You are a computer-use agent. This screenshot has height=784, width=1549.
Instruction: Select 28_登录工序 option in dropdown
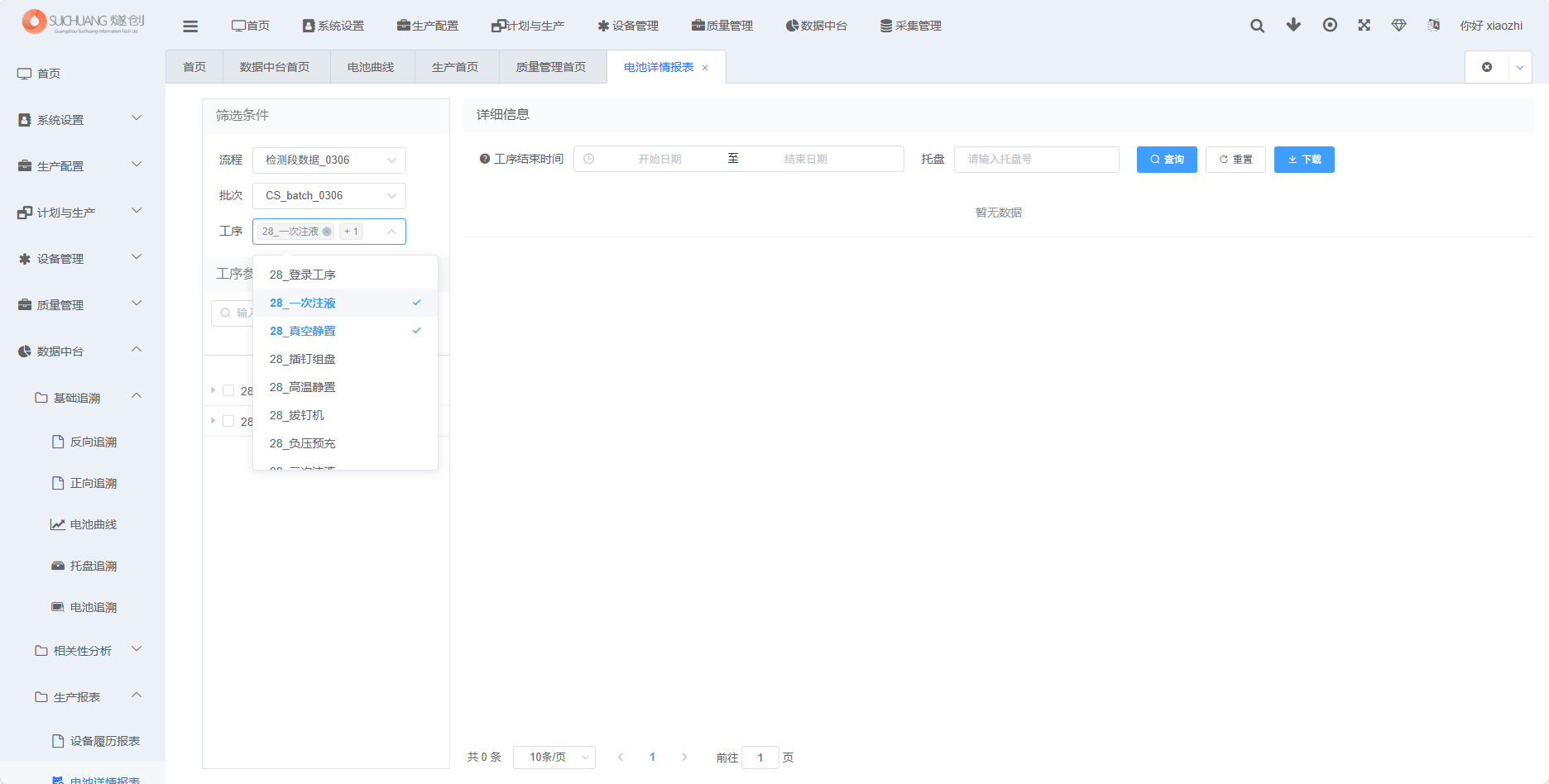[345, 275]
